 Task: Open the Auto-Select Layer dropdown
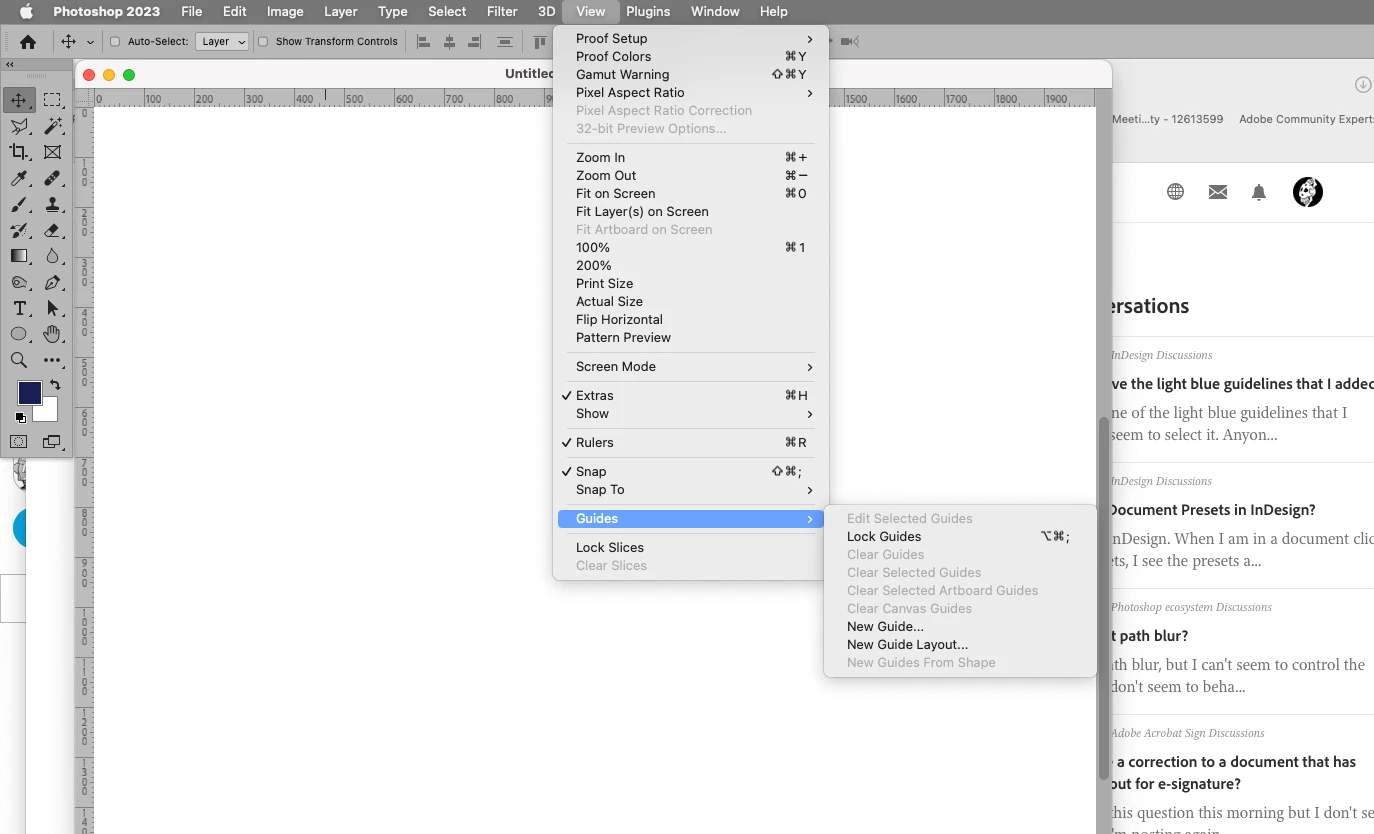click(x=222, y=41)
